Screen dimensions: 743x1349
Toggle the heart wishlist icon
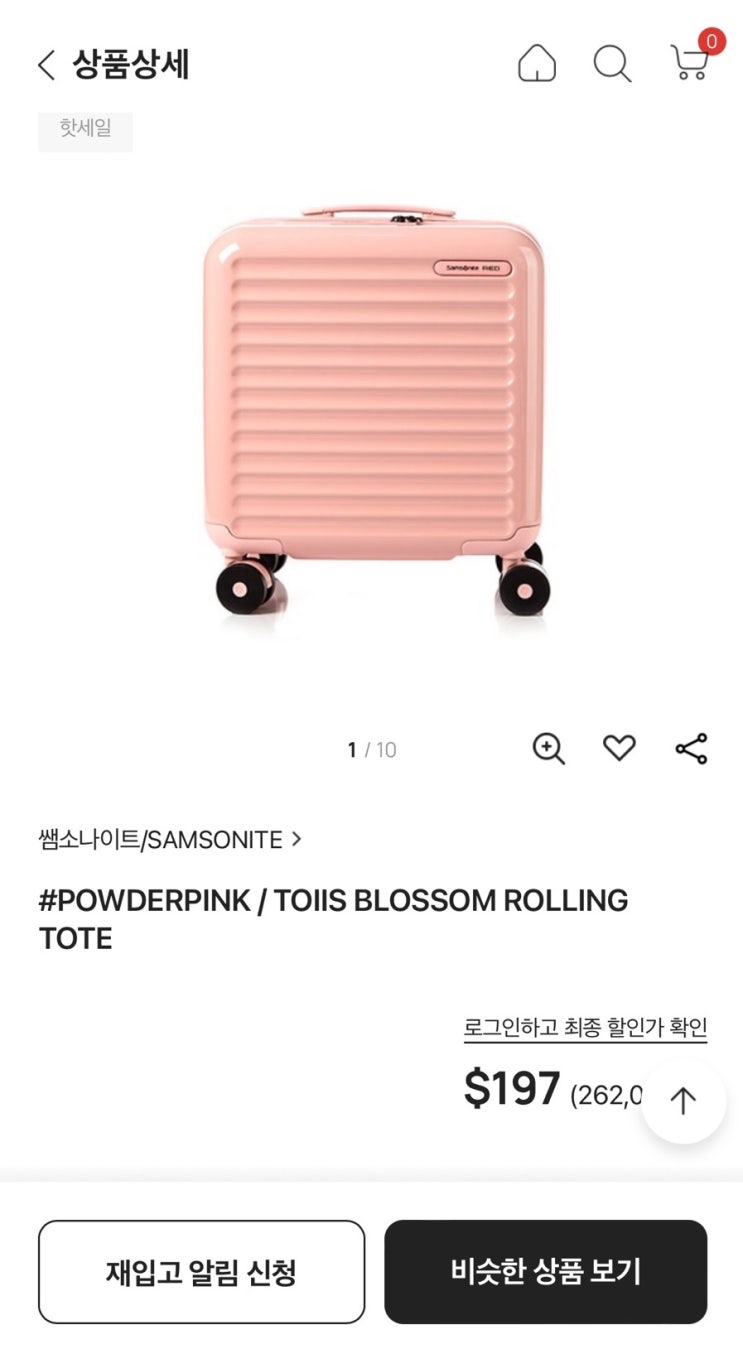coord(619,748)
